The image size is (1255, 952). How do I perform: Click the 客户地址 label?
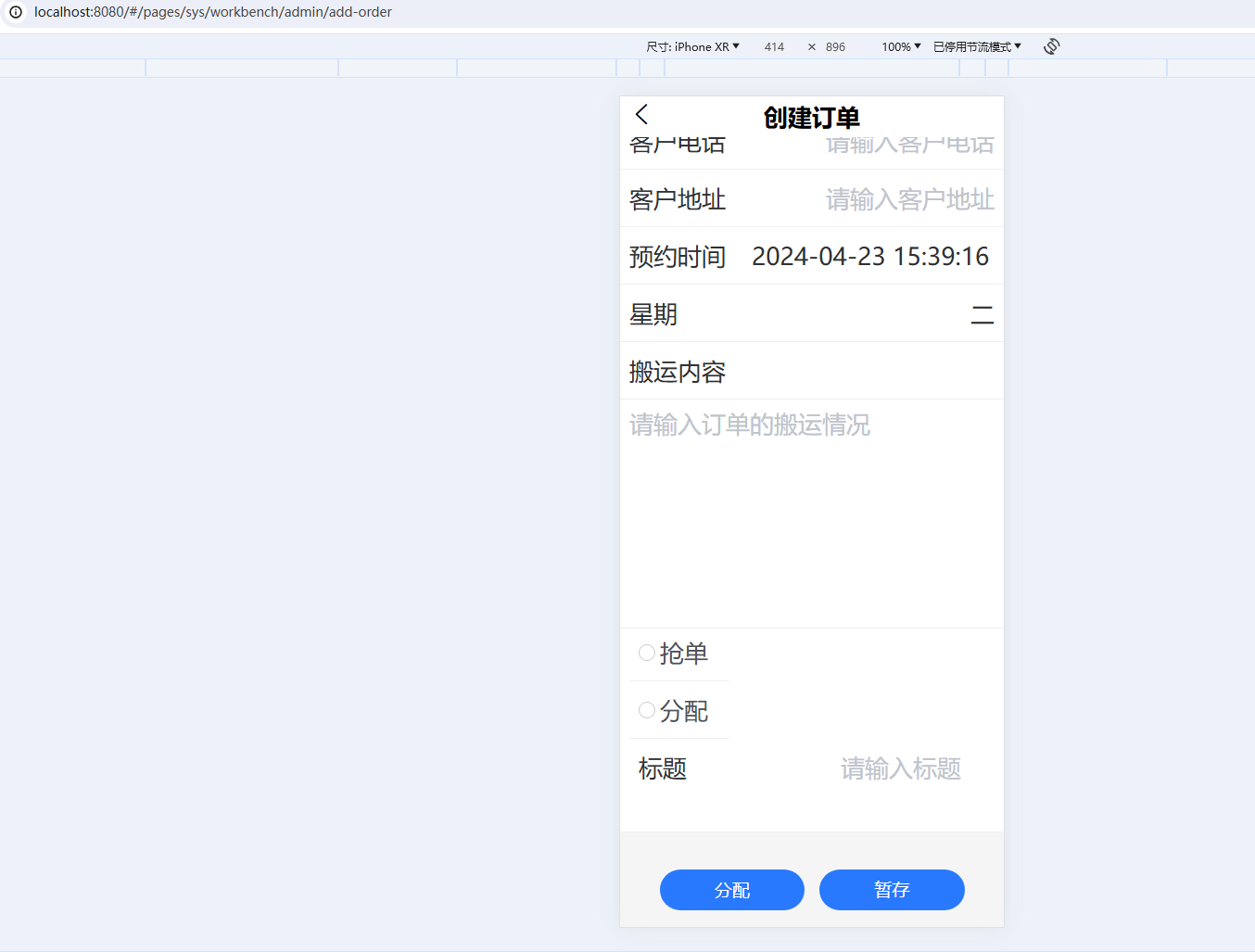click(x=678, y=199)
